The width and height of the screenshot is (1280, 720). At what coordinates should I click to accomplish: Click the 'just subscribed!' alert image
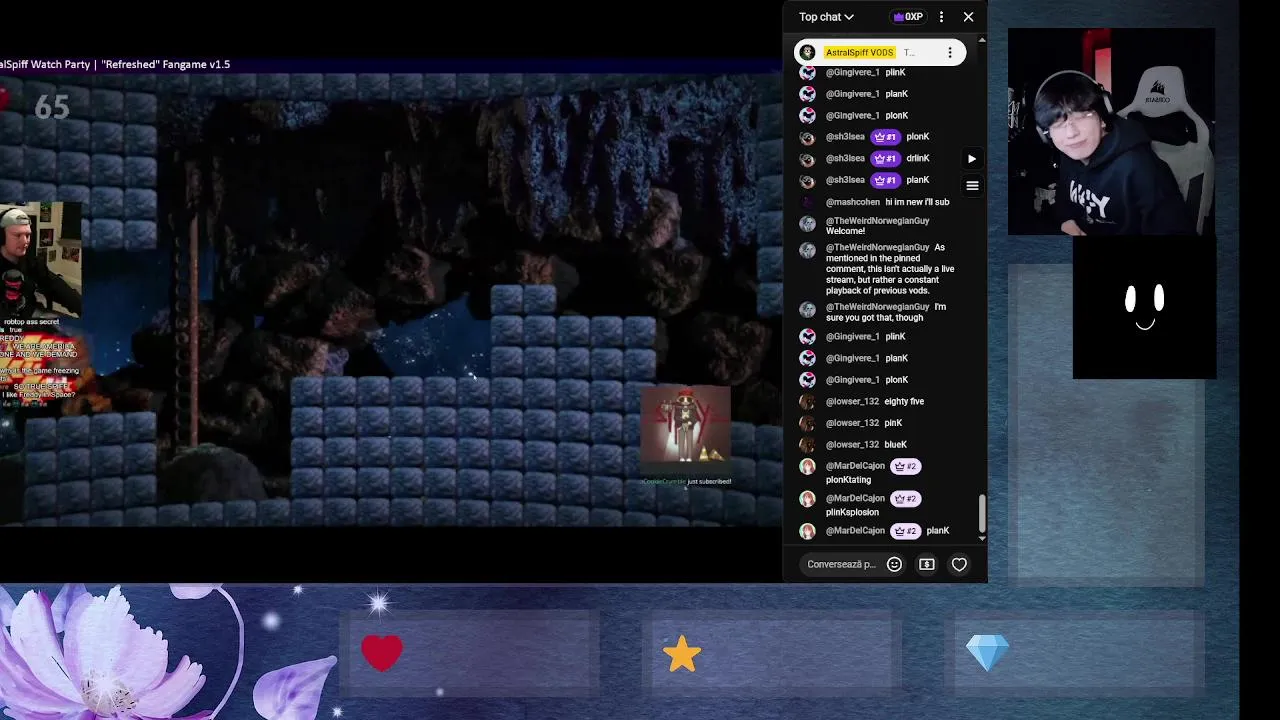coord(686,428)
